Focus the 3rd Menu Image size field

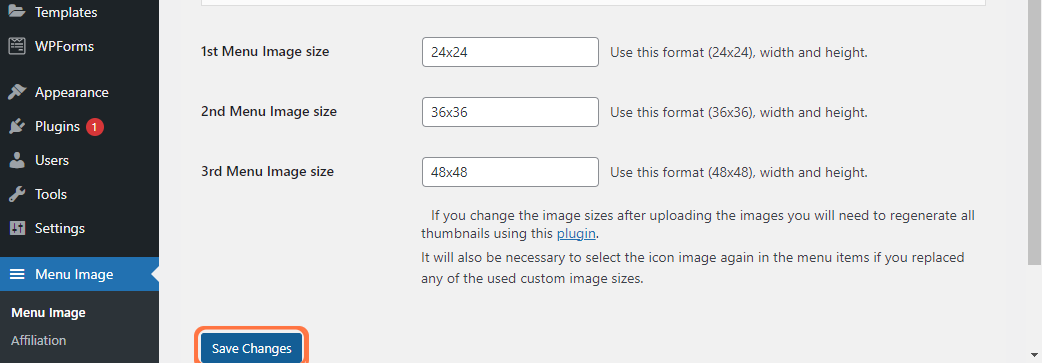(x=510, y=172)
